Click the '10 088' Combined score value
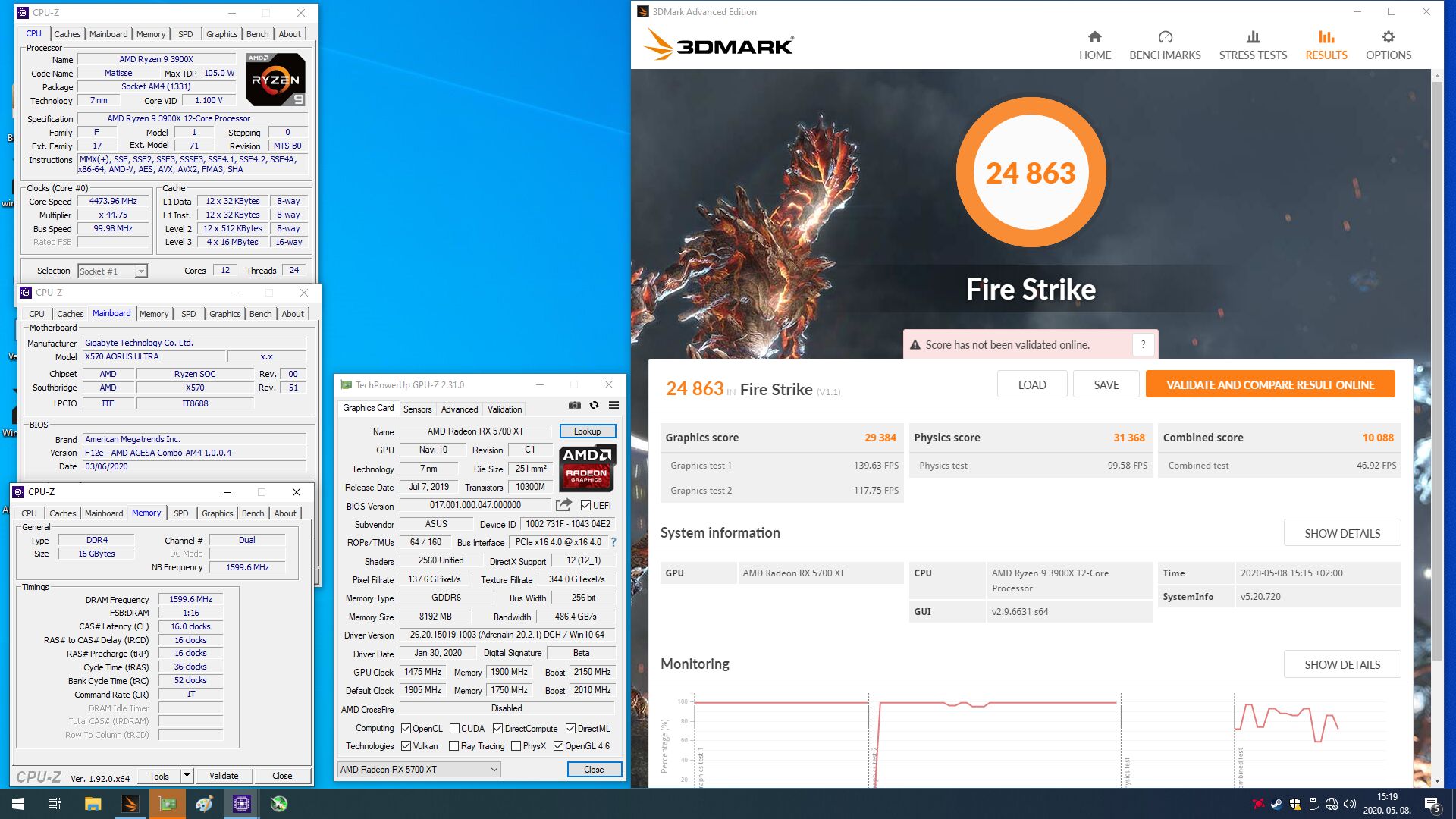 (1378, 438)
